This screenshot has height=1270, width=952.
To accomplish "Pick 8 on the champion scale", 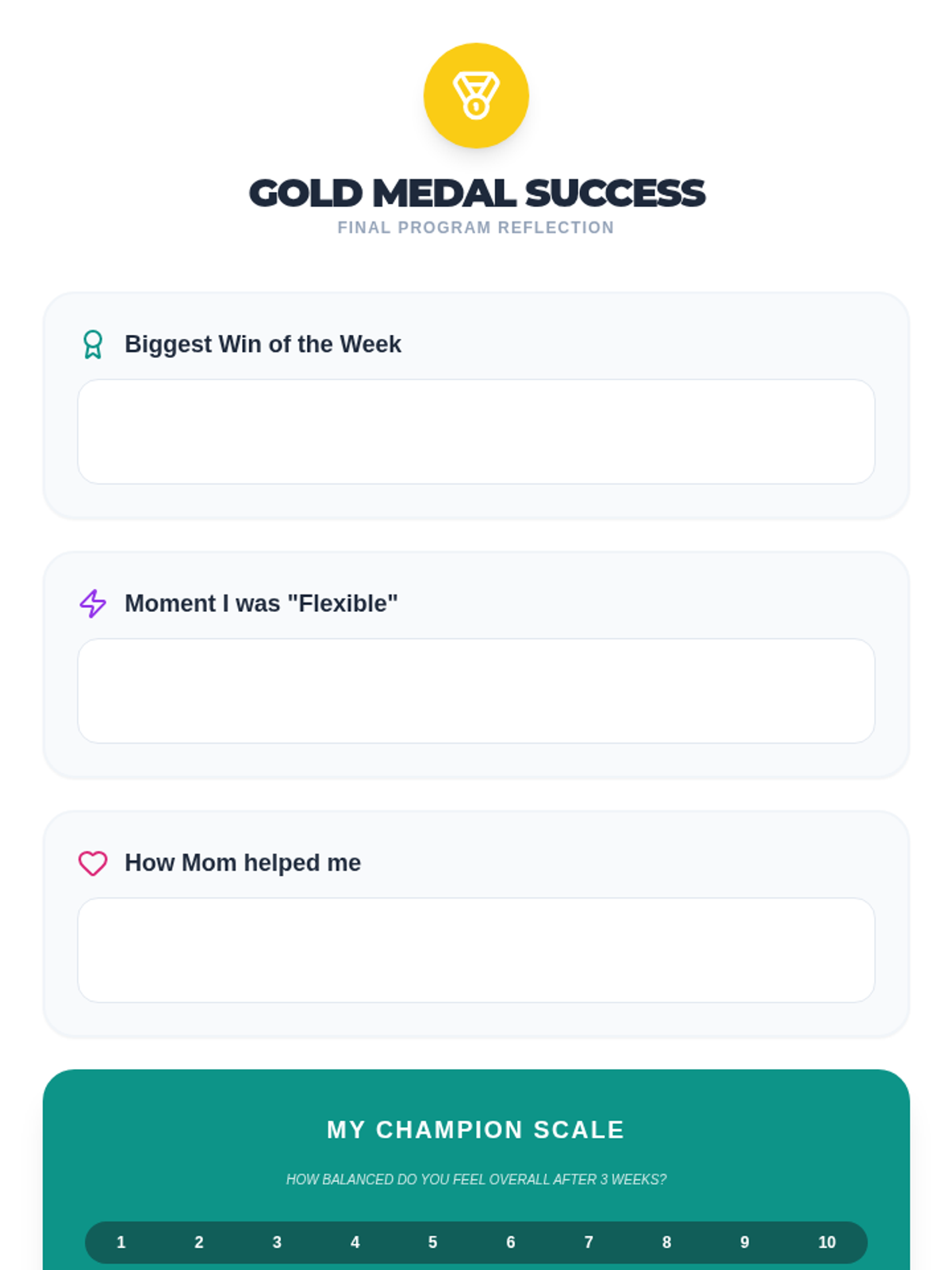I will pos(666,1242).
